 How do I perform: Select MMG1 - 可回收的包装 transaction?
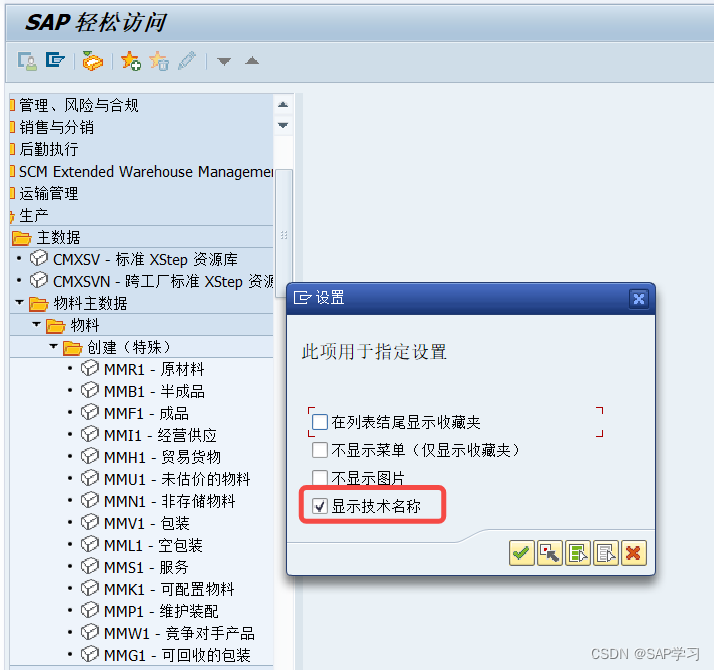(x=177, y=655)
